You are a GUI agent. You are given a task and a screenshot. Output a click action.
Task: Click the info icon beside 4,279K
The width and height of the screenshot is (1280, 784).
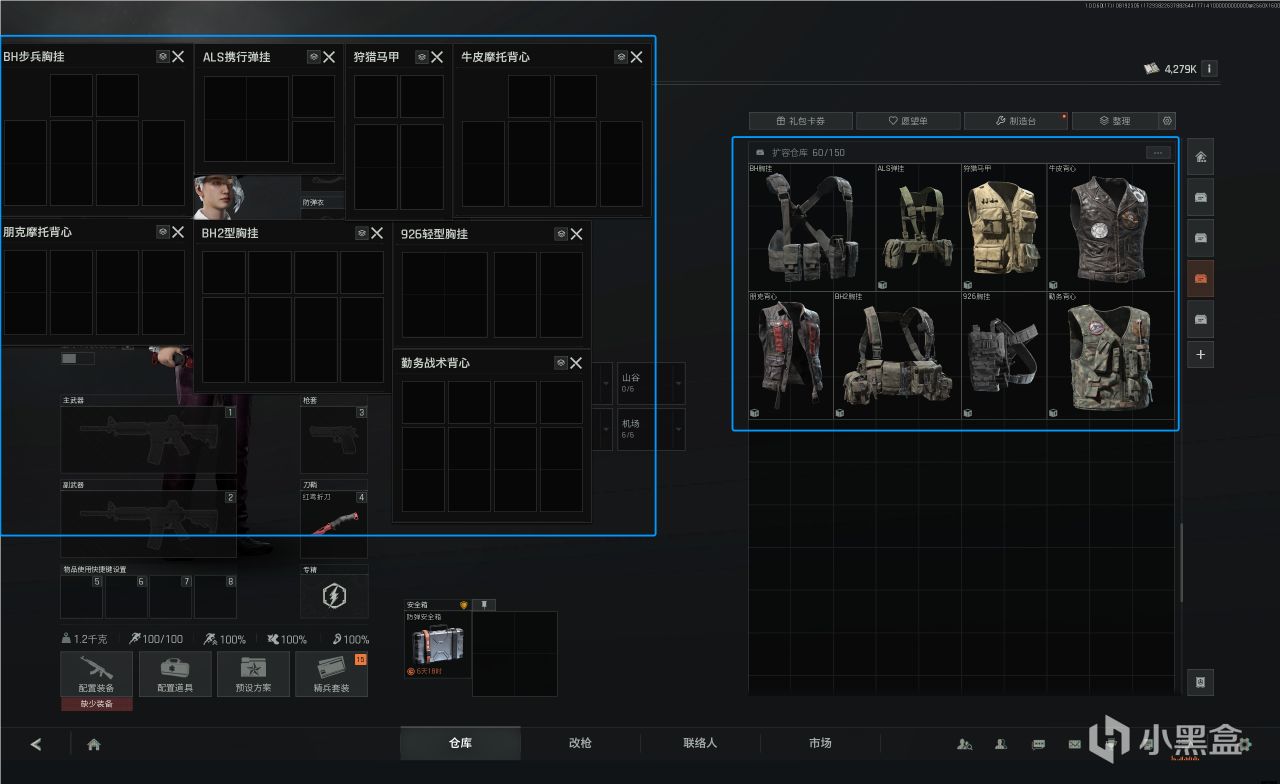point(1210,69)
